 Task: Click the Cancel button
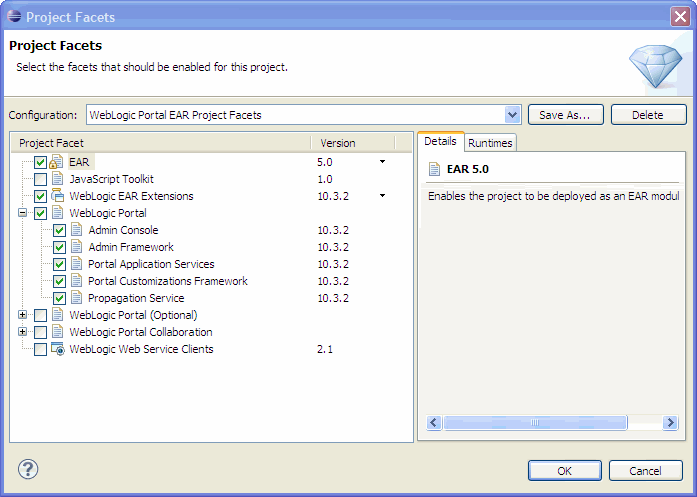(x=645, y=470)
